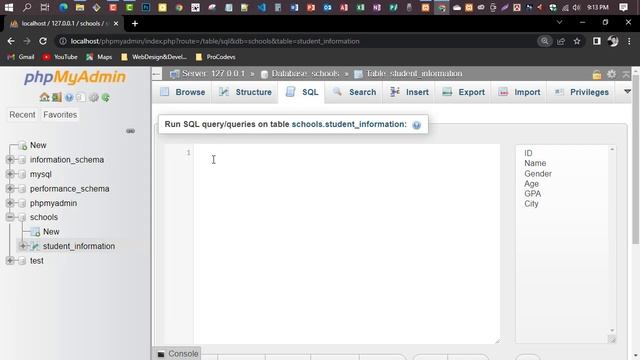
Task: Open the Chrome profile avatar
Action: pos(613,41)
